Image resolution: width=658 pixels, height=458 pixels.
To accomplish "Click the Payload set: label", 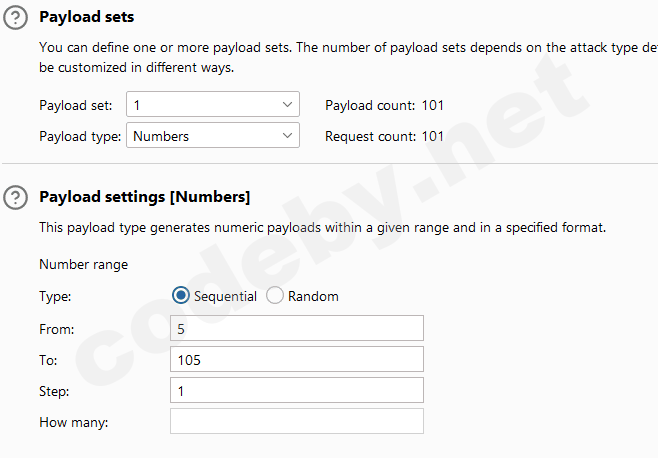I will coord(76,105).
